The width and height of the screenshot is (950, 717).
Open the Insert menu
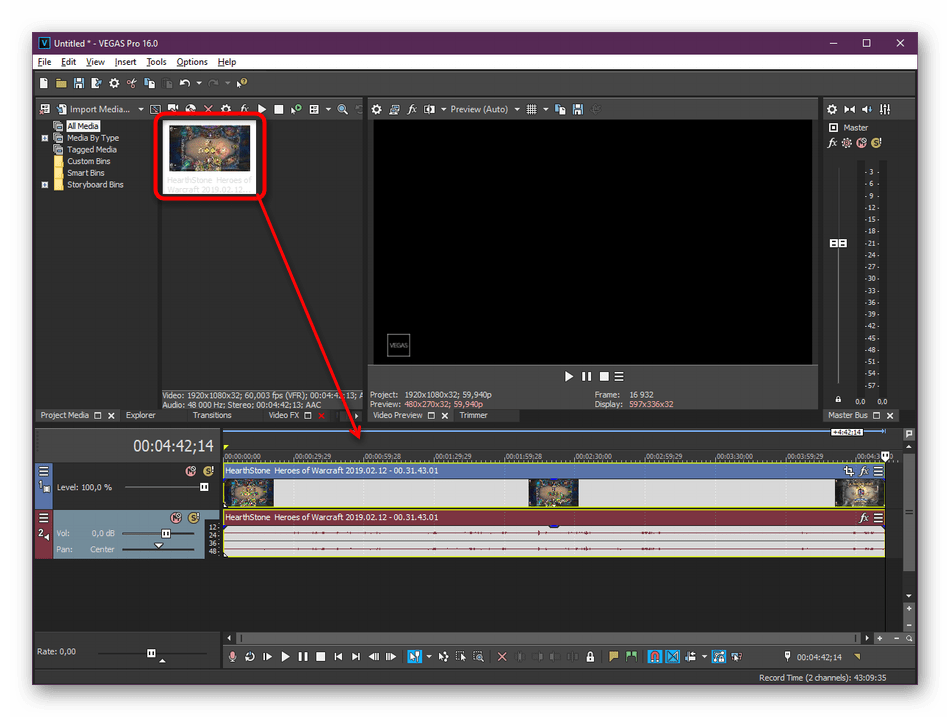[x=125, y=62]
